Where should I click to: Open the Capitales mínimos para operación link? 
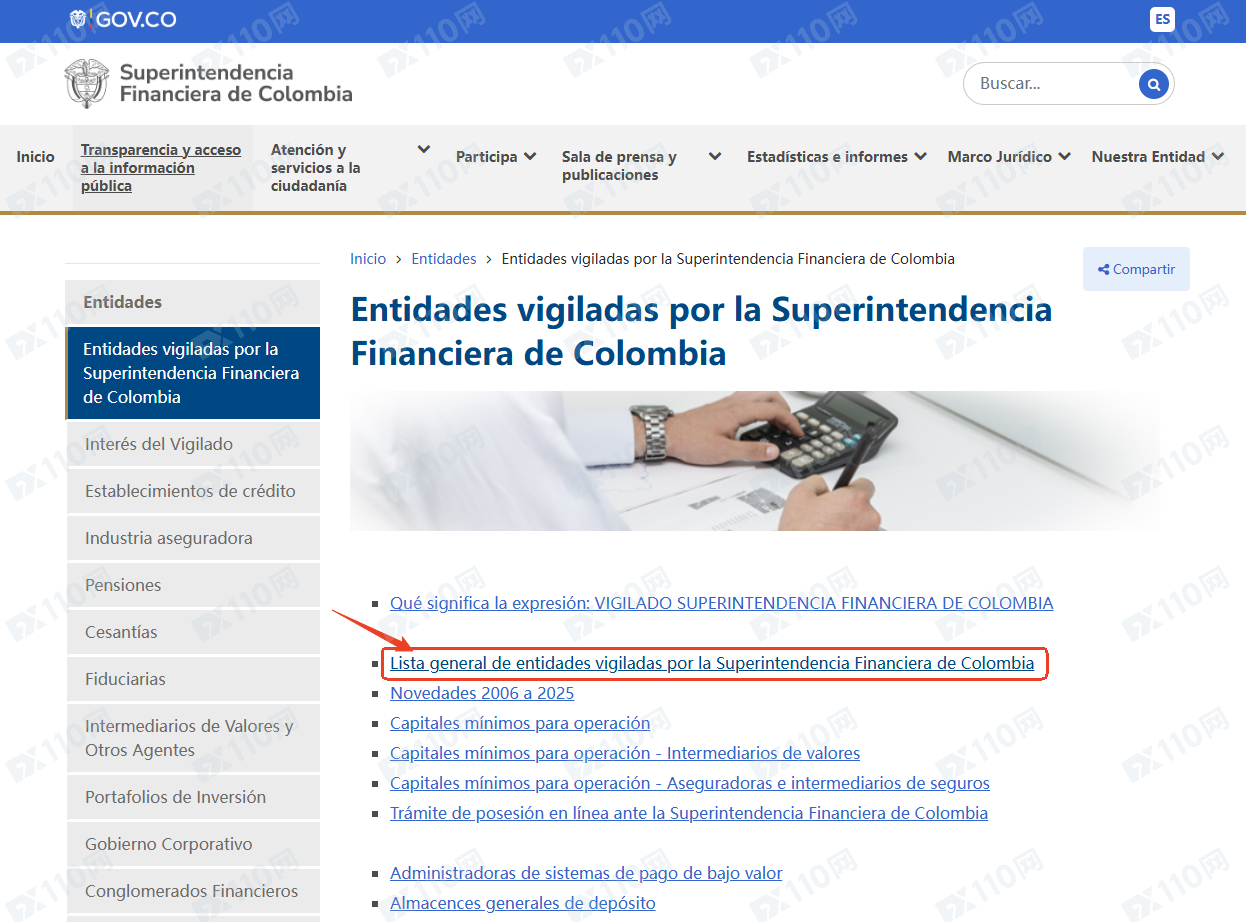(520, 723)
